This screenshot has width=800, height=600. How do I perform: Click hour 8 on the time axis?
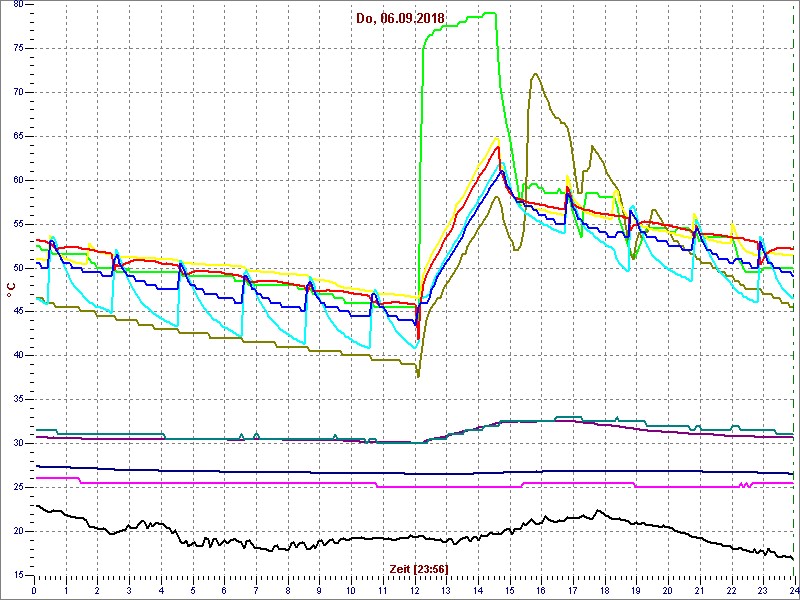tap(287, 590)
